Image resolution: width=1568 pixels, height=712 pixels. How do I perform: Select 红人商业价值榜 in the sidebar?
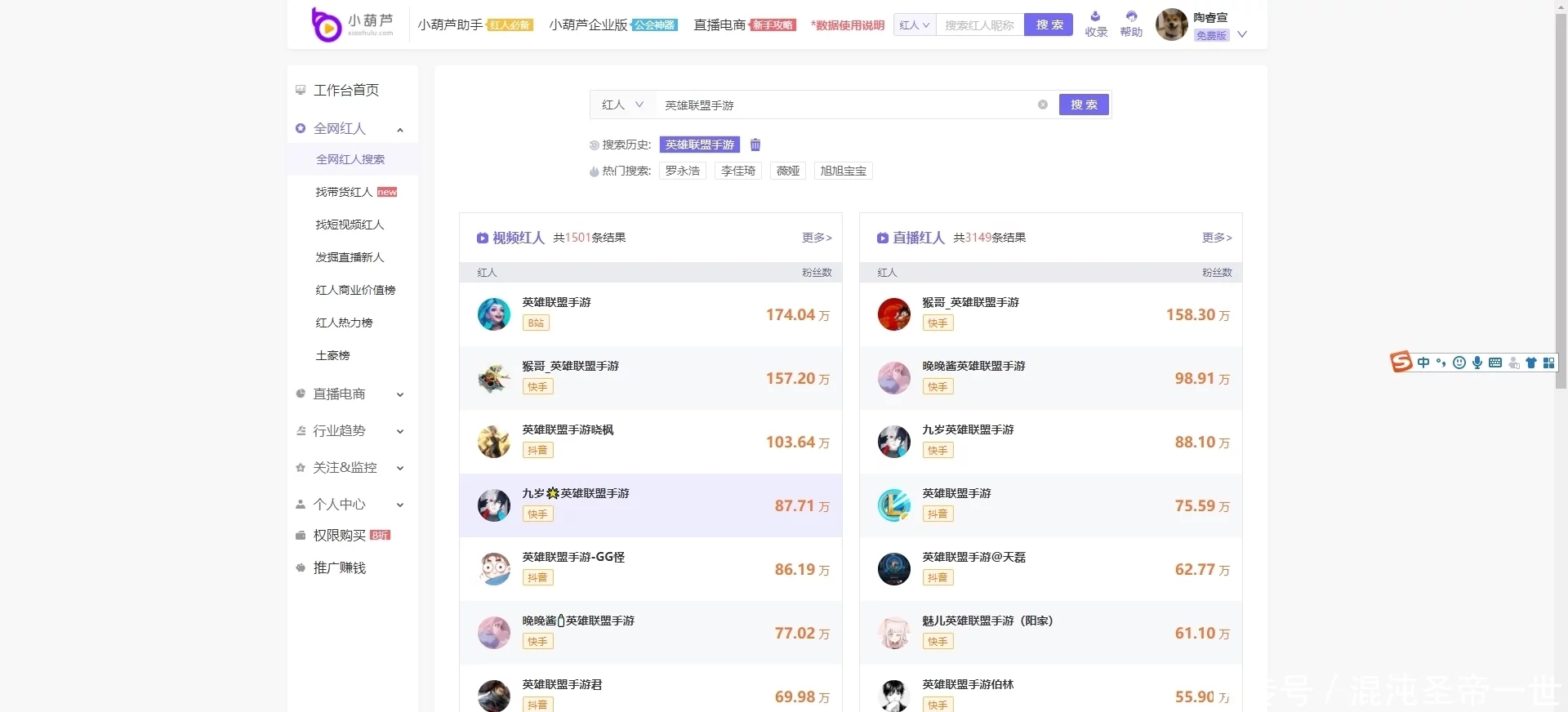355,290
